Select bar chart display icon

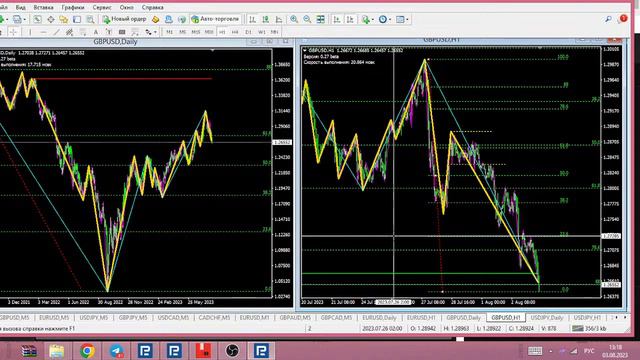[x=253, y=19]
